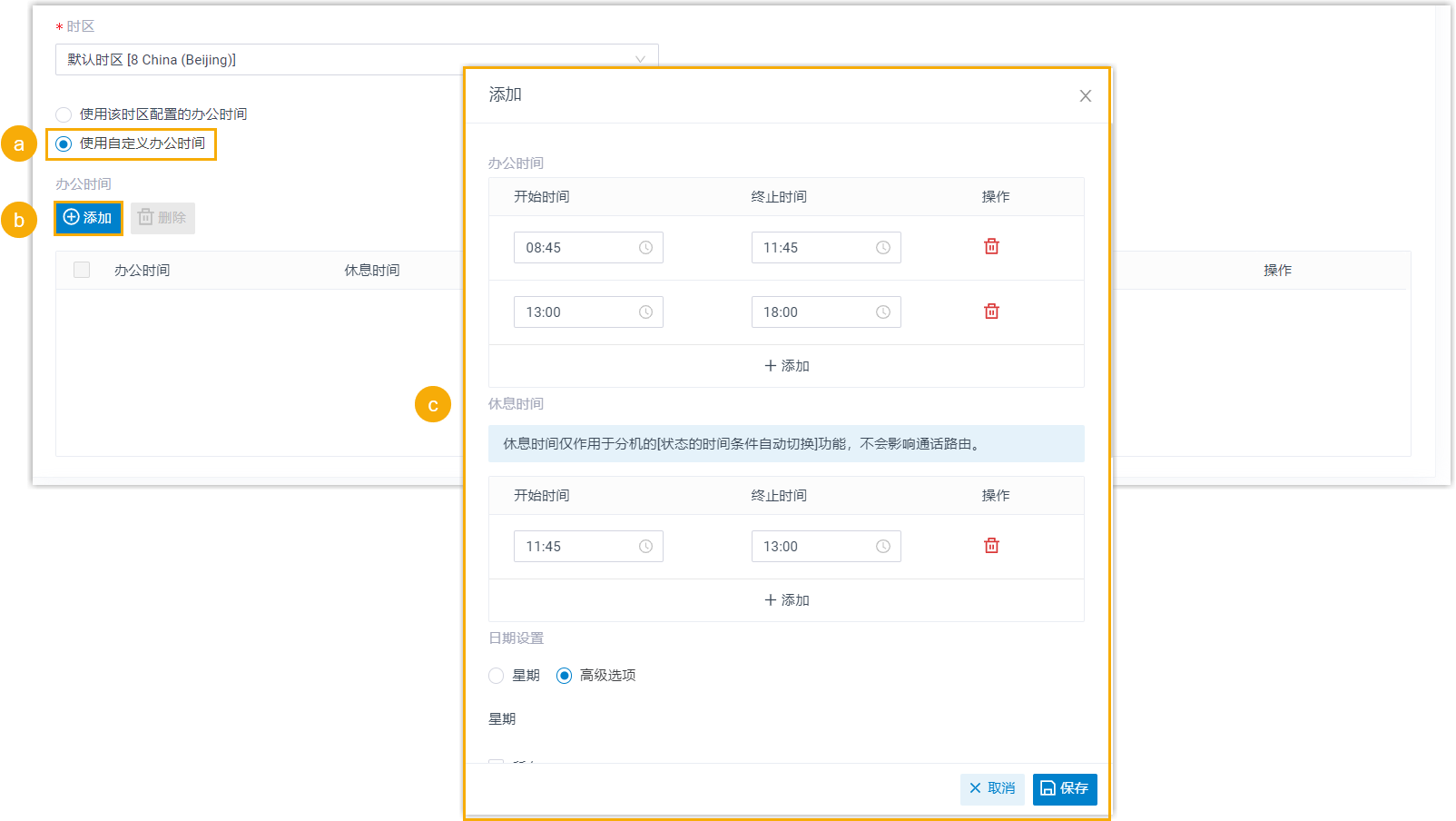
Task: Click the grey 删除 button
Action: pos(162,218)
